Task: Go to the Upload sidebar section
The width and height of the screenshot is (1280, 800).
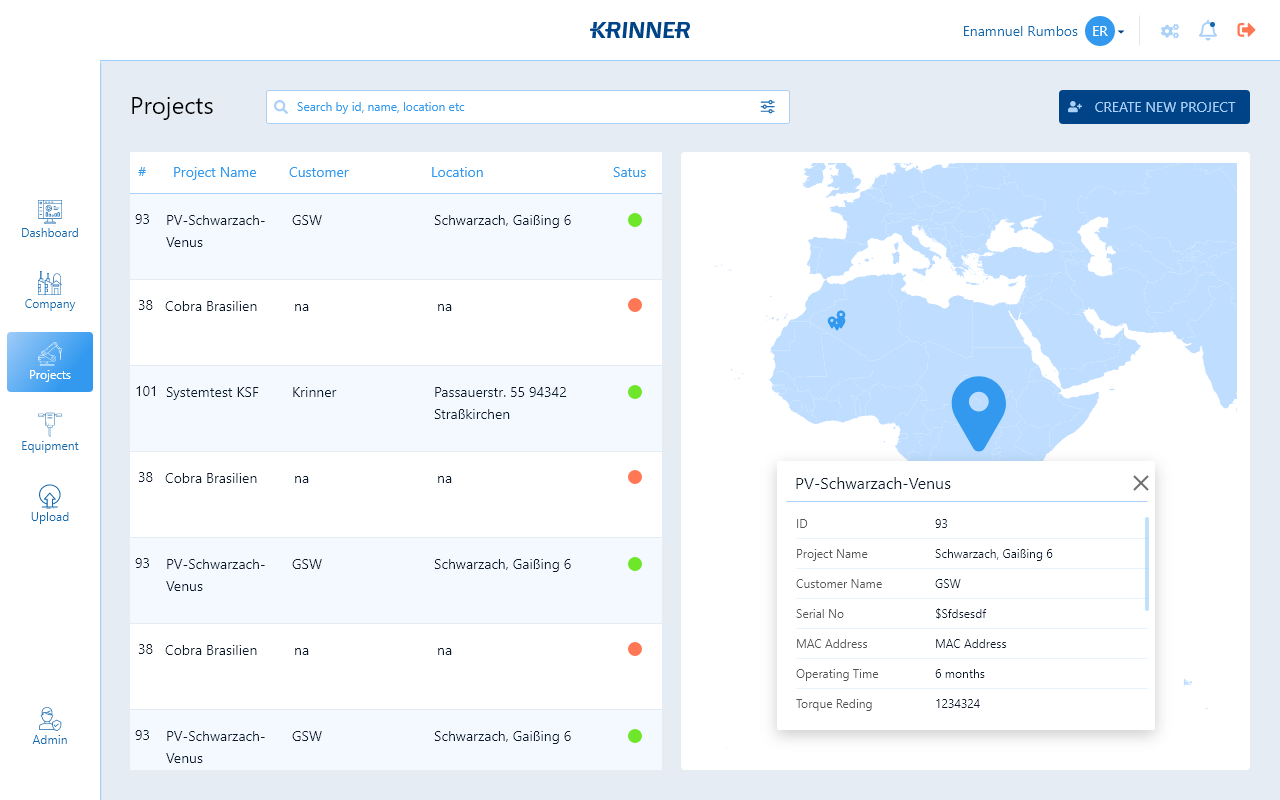Action: pyautogui.click(x=50, y=504)
